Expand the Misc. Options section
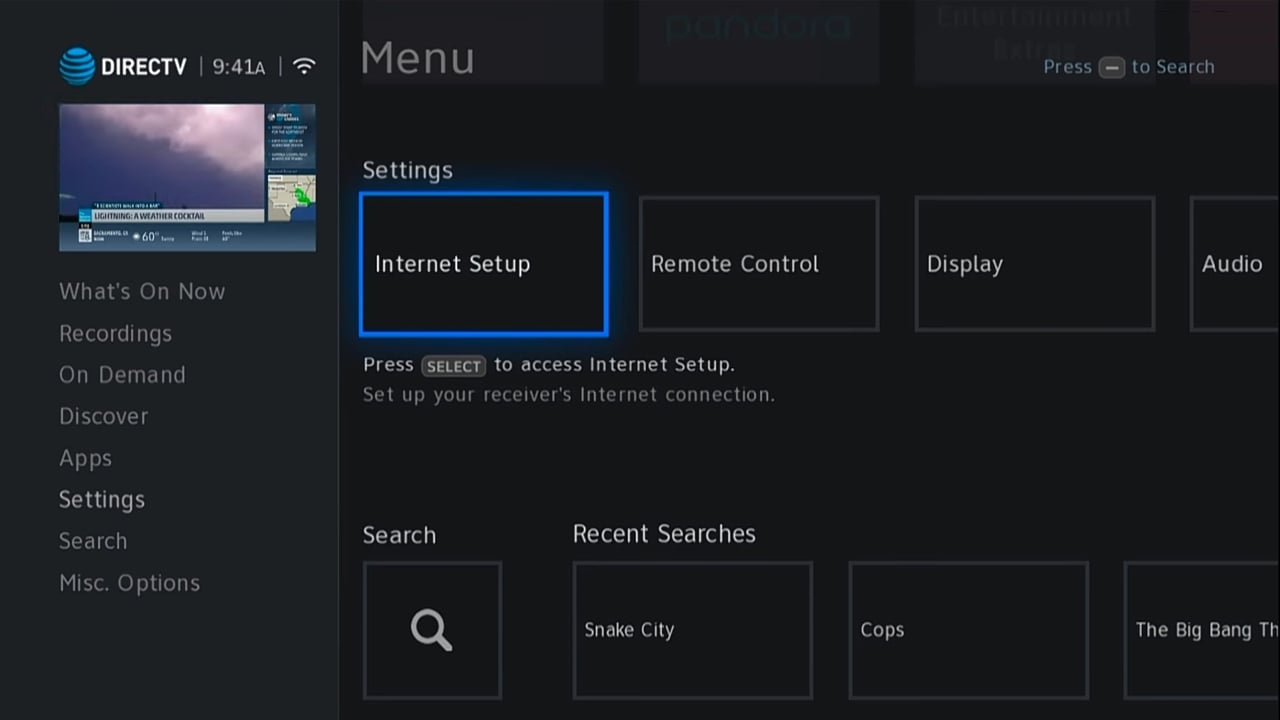 click(x=129, y=582)
